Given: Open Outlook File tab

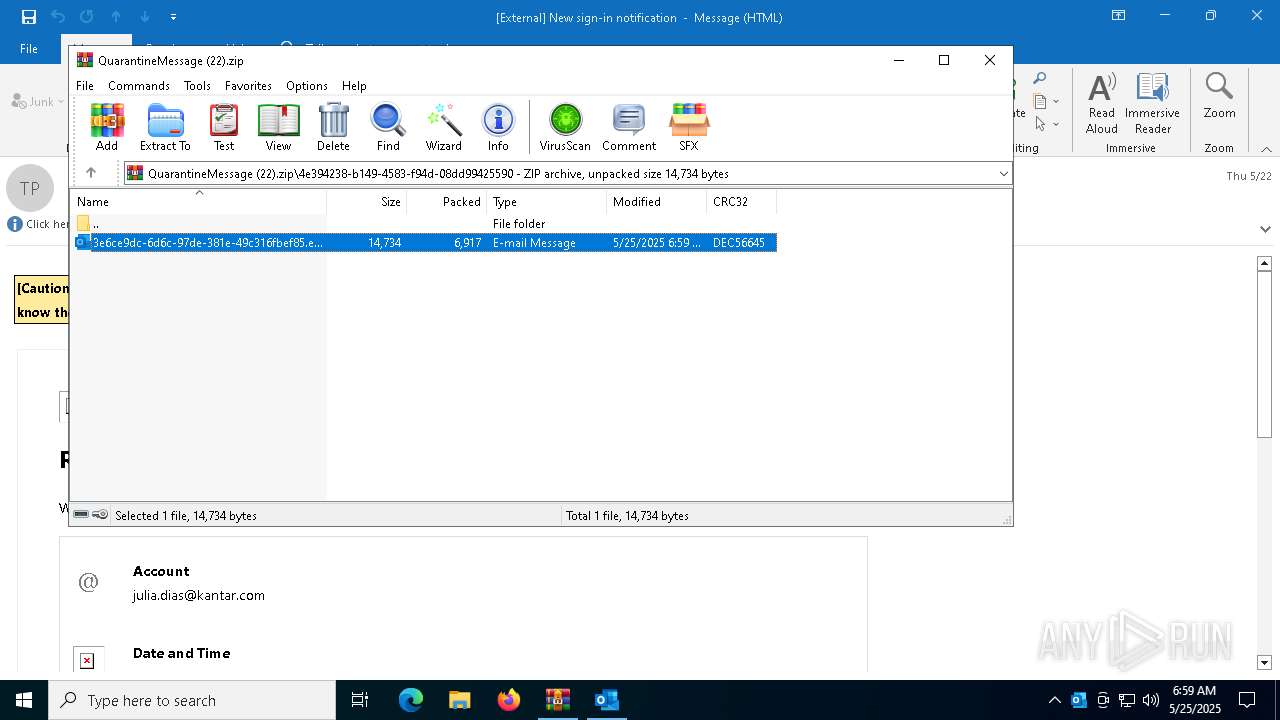Looking at the screenshot, I should [x=29, y=48].
